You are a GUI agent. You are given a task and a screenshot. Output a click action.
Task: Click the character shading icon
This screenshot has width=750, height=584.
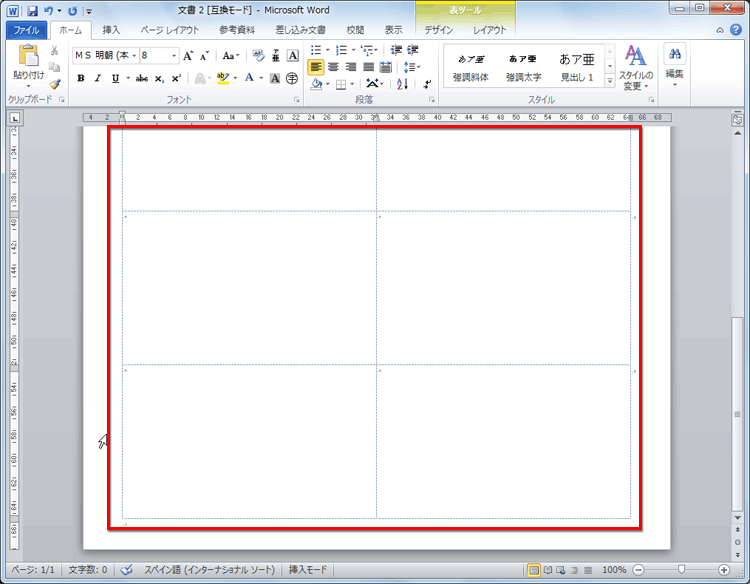tap(275, 78)
